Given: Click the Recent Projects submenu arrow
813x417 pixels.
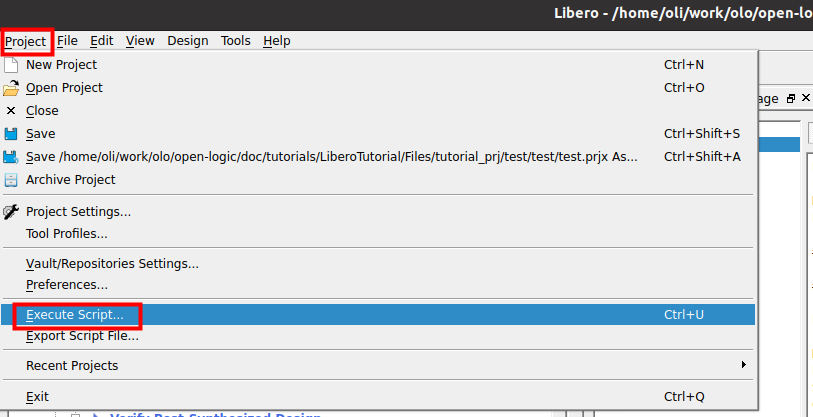Looking at the screenshot, I should point(744,365).
